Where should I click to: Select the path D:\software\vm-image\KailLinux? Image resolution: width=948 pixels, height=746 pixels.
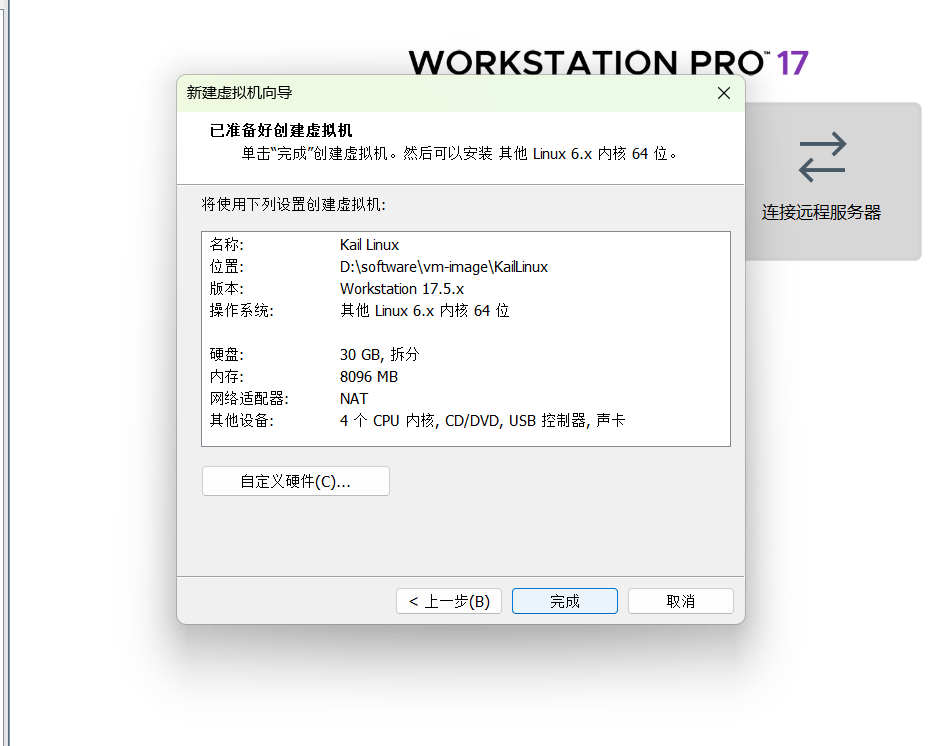(444, 267)
